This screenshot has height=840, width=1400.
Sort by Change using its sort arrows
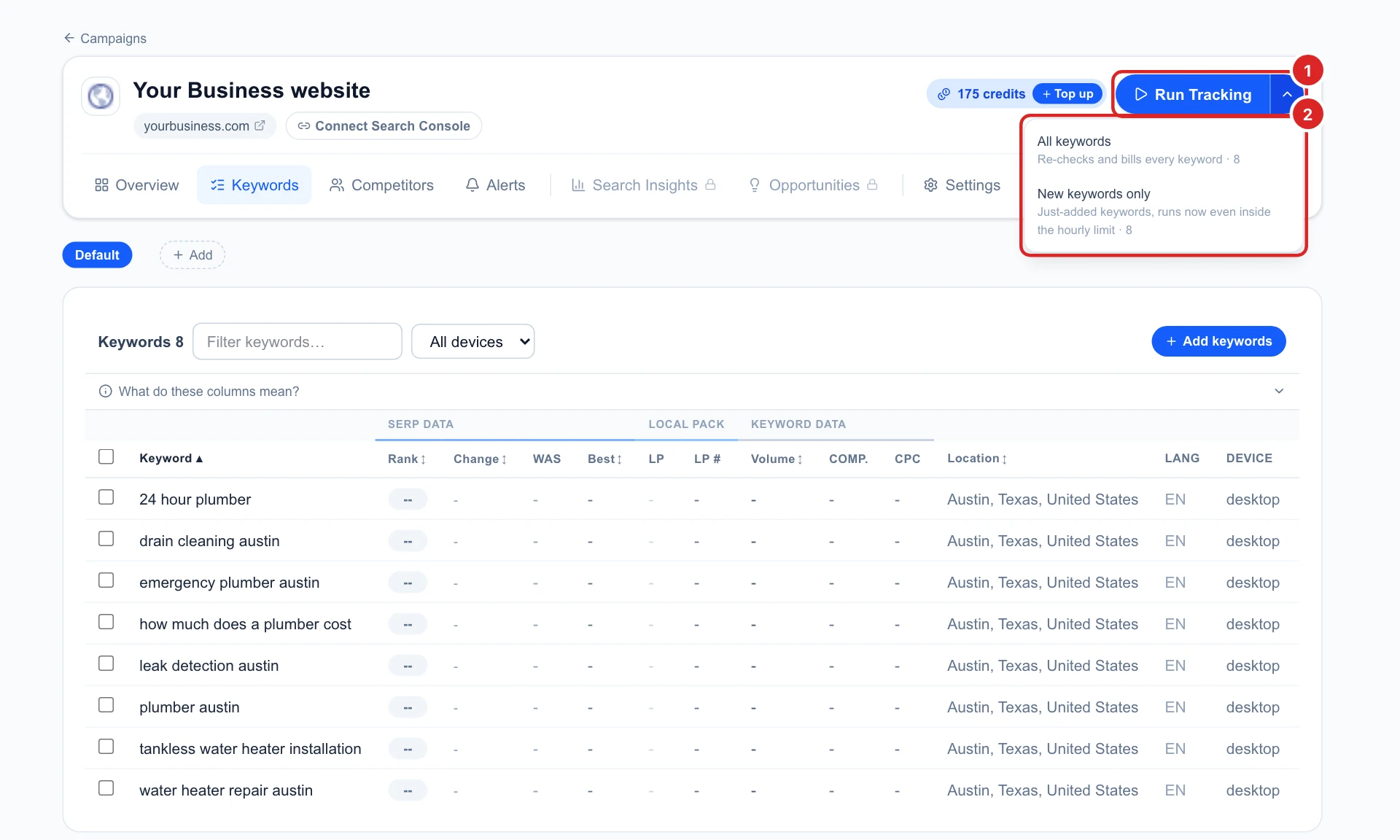pos(504,459)
